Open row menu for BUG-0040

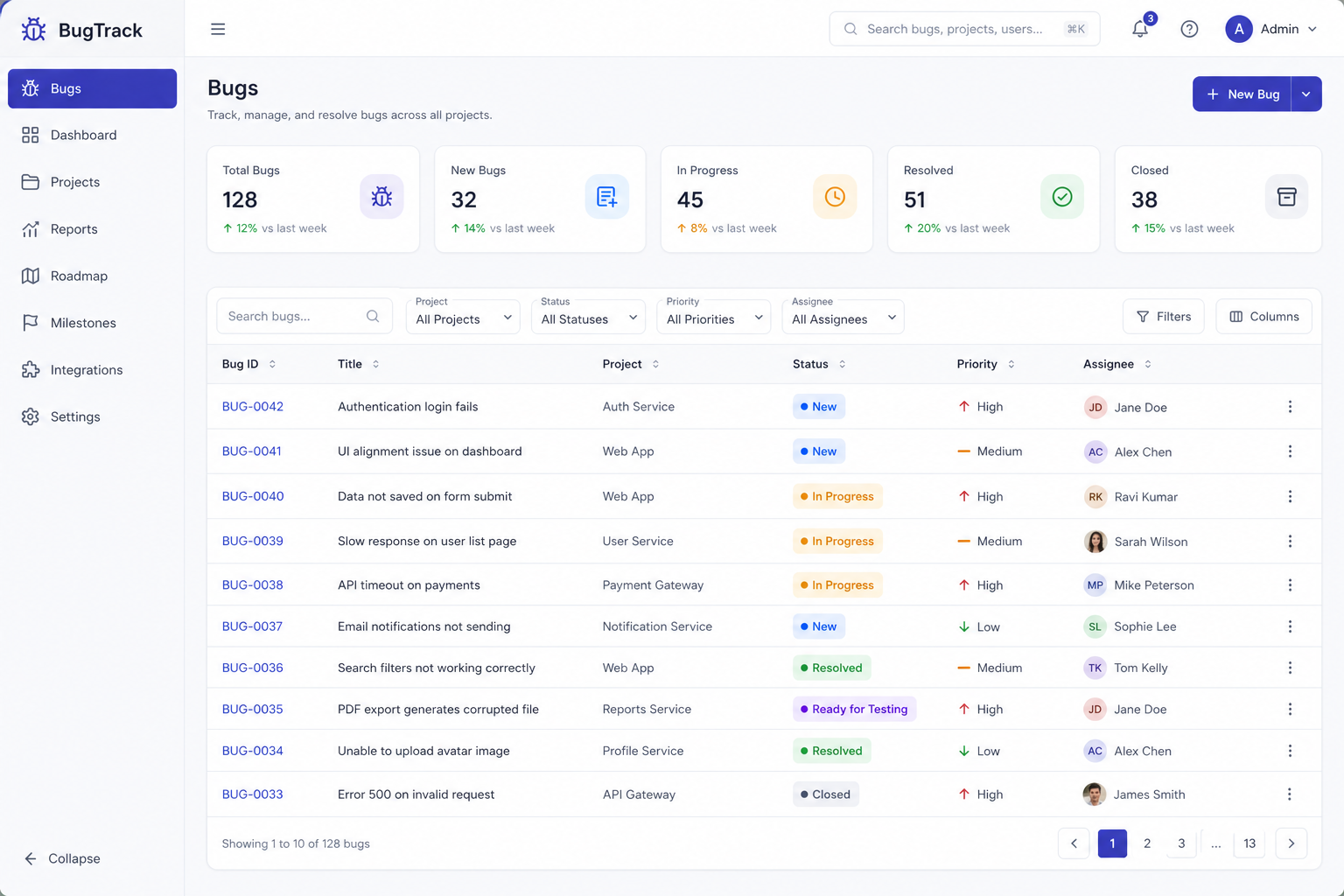pyautogui.click(x=1290, y=496)
